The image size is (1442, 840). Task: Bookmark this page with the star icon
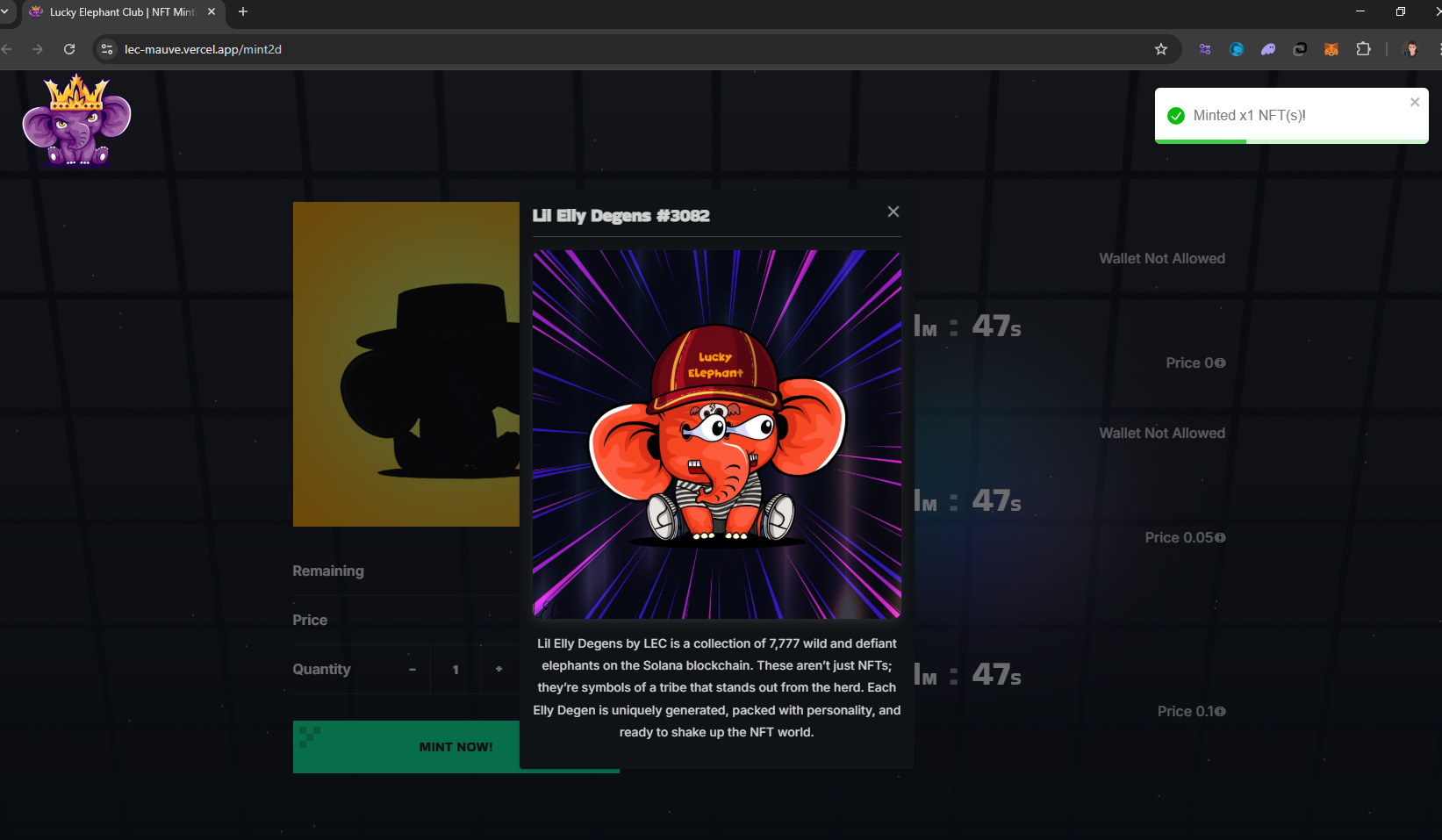(x=1161, y=49)
